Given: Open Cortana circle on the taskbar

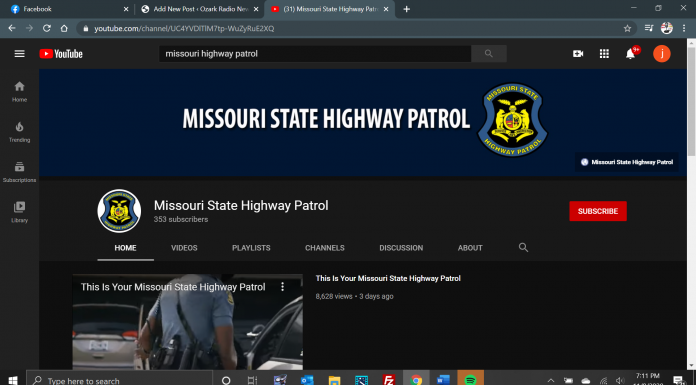Looking at the screenshot, I should tap(226, 380).
